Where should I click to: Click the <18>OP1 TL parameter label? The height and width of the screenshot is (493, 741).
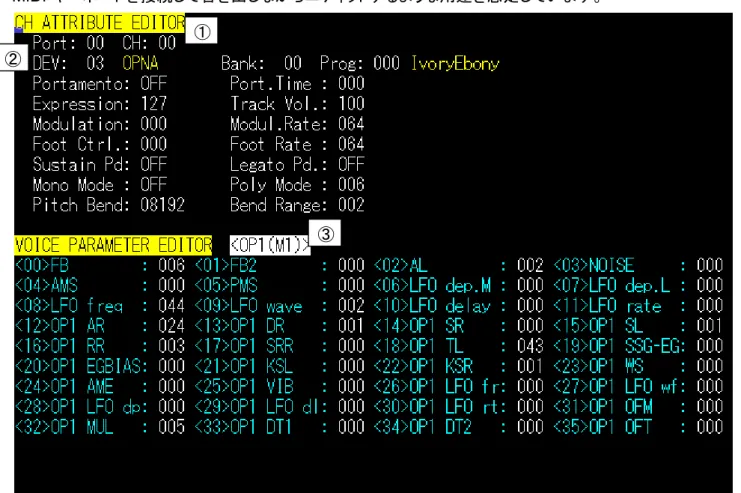point(419,346)
